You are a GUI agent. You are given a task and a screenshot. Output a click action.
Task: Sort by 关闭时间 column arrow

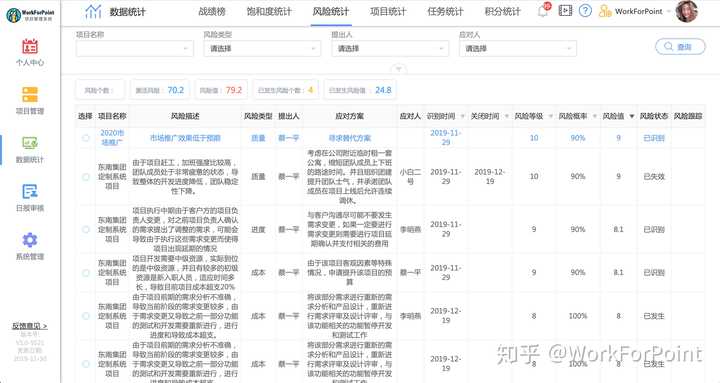506,116
